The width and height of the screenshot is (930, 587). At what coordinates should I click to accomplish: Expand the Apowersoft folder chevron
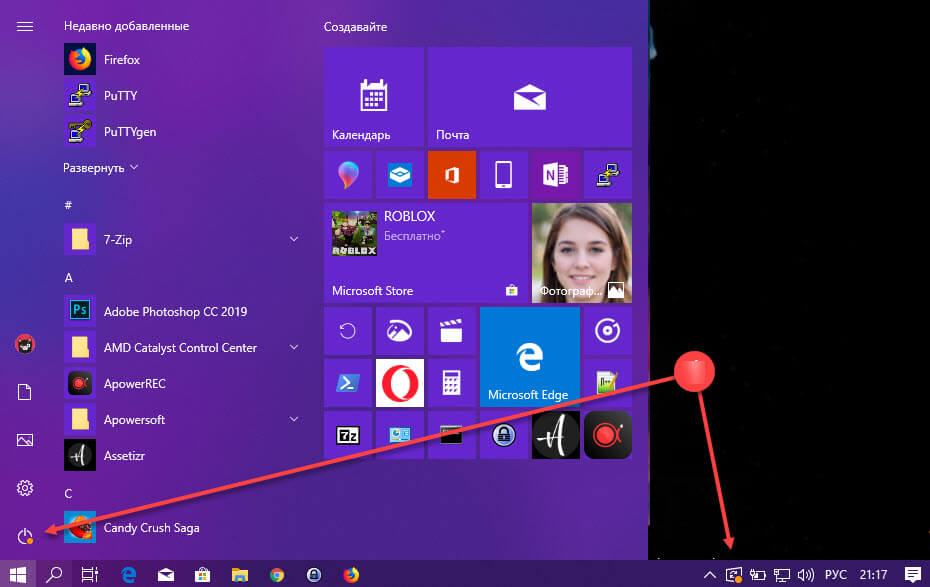coord(294,419)
